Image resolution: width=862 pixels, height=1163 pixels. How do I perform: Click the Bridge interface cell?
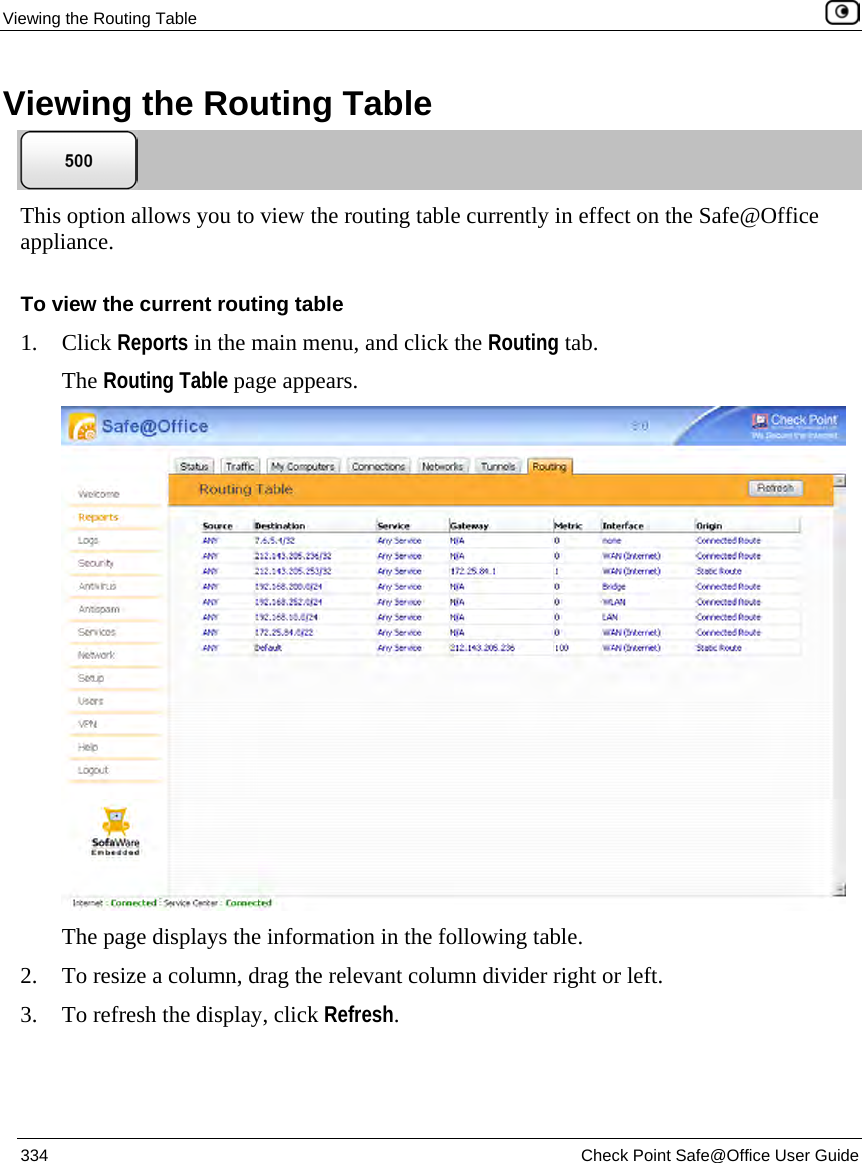pos(613,587)
